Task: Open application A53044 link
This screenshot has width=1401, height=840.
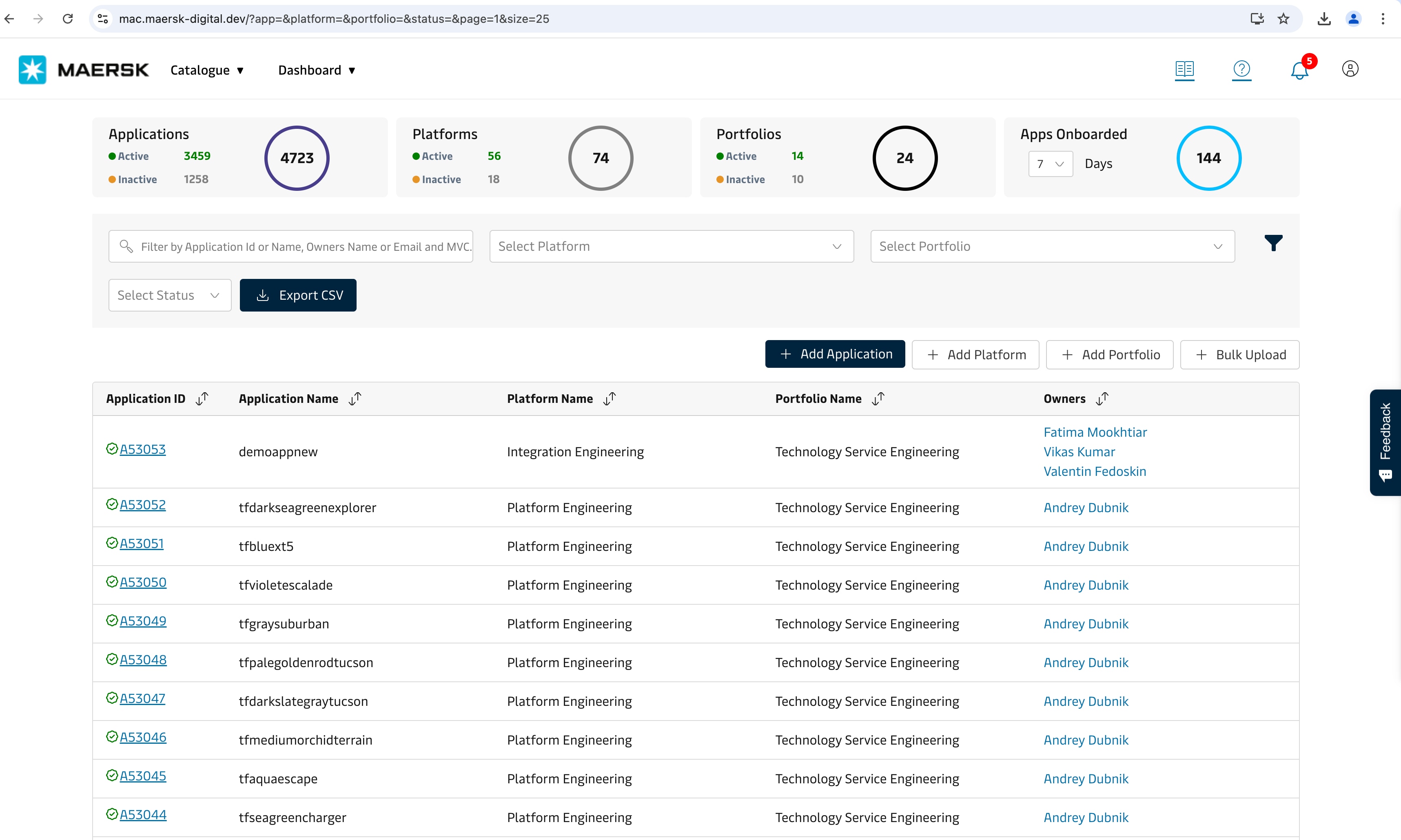Action: 143,815
